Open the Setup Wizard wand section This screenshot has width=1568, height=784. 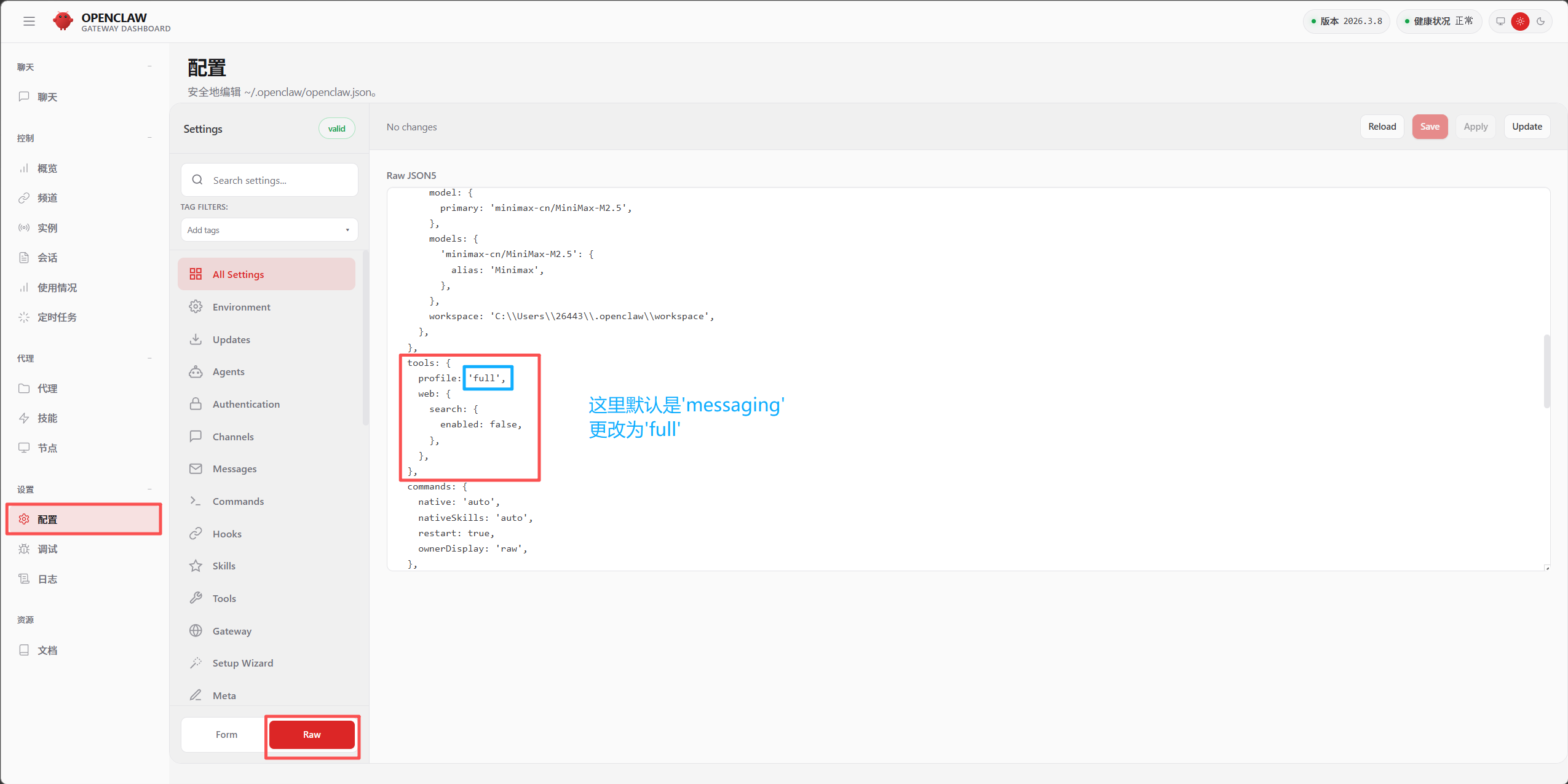click(242, 663)
